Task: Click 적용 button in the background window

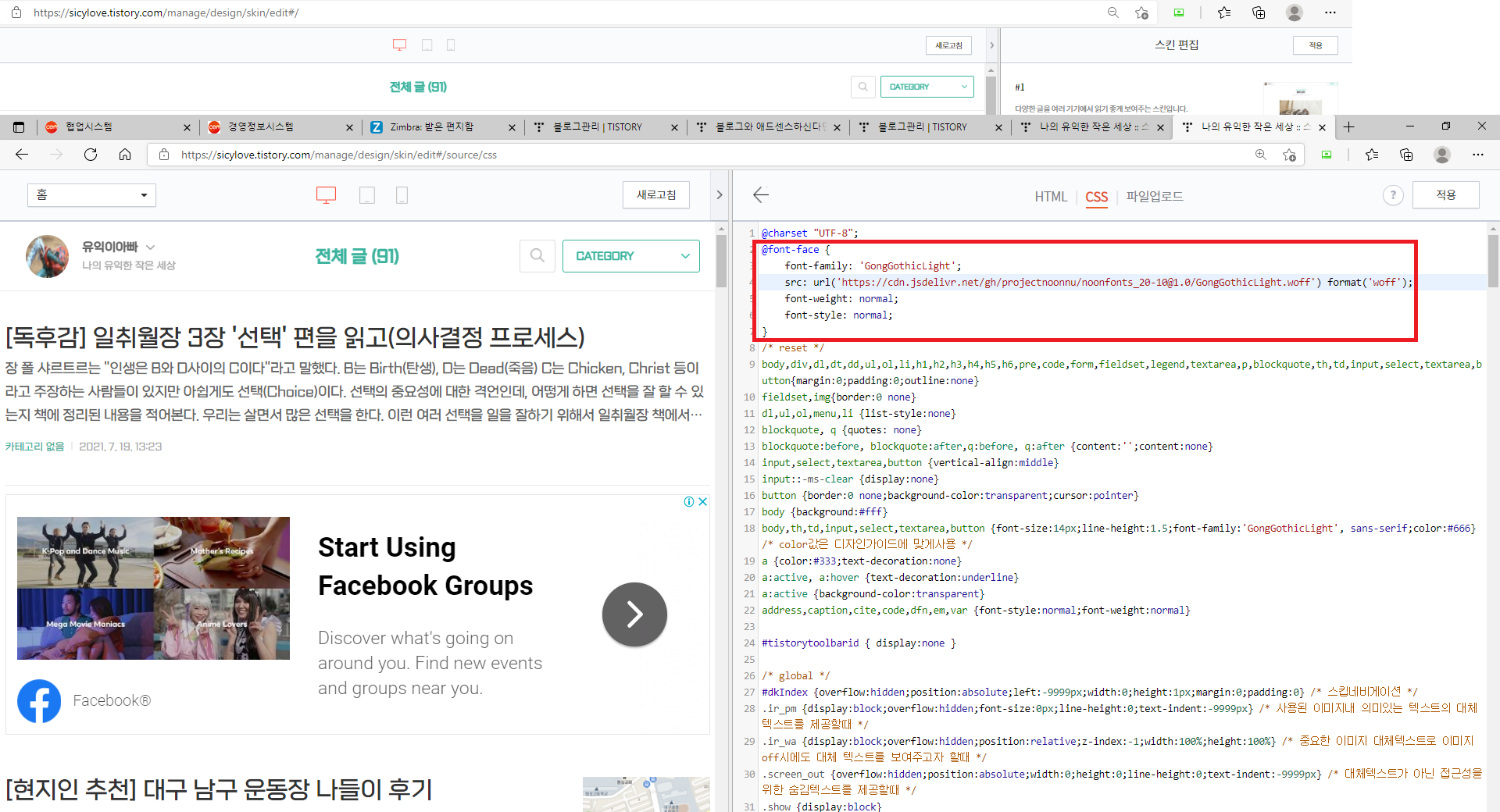Action: 1316,45
